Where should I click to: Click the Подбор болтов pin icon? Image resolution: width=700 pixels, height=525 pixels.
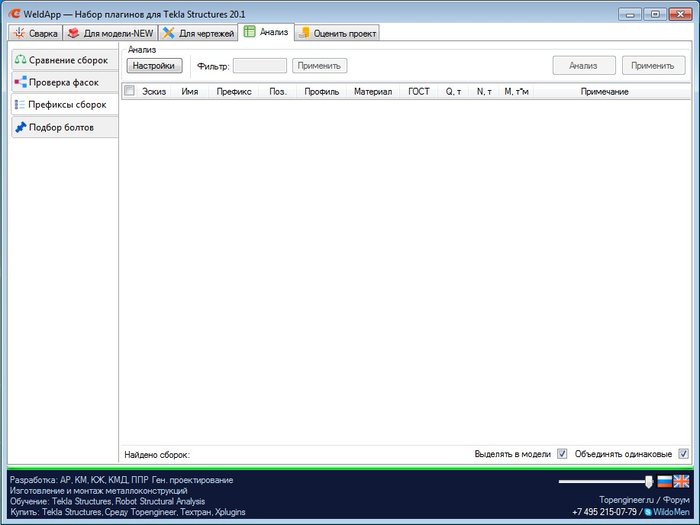point(21,127)
